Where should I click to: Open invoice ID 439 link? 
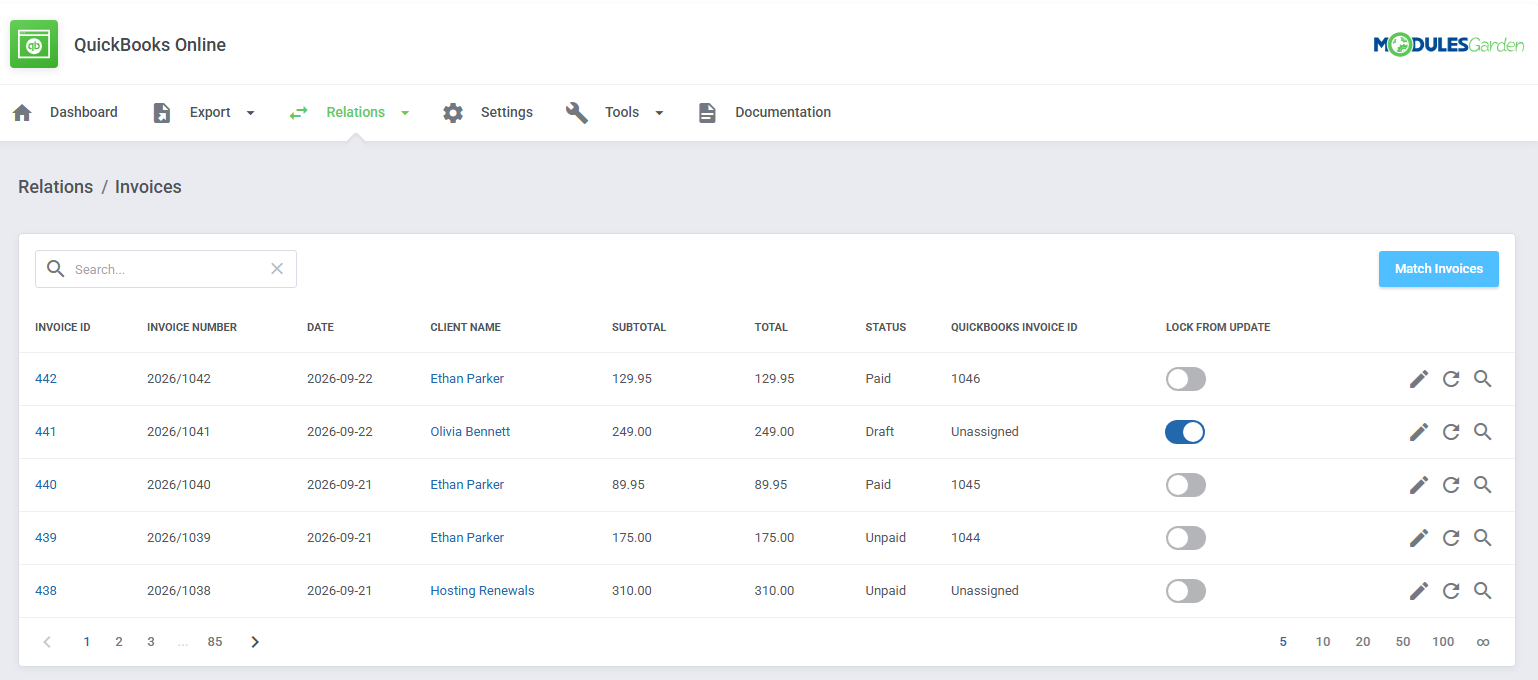[46, 538]
